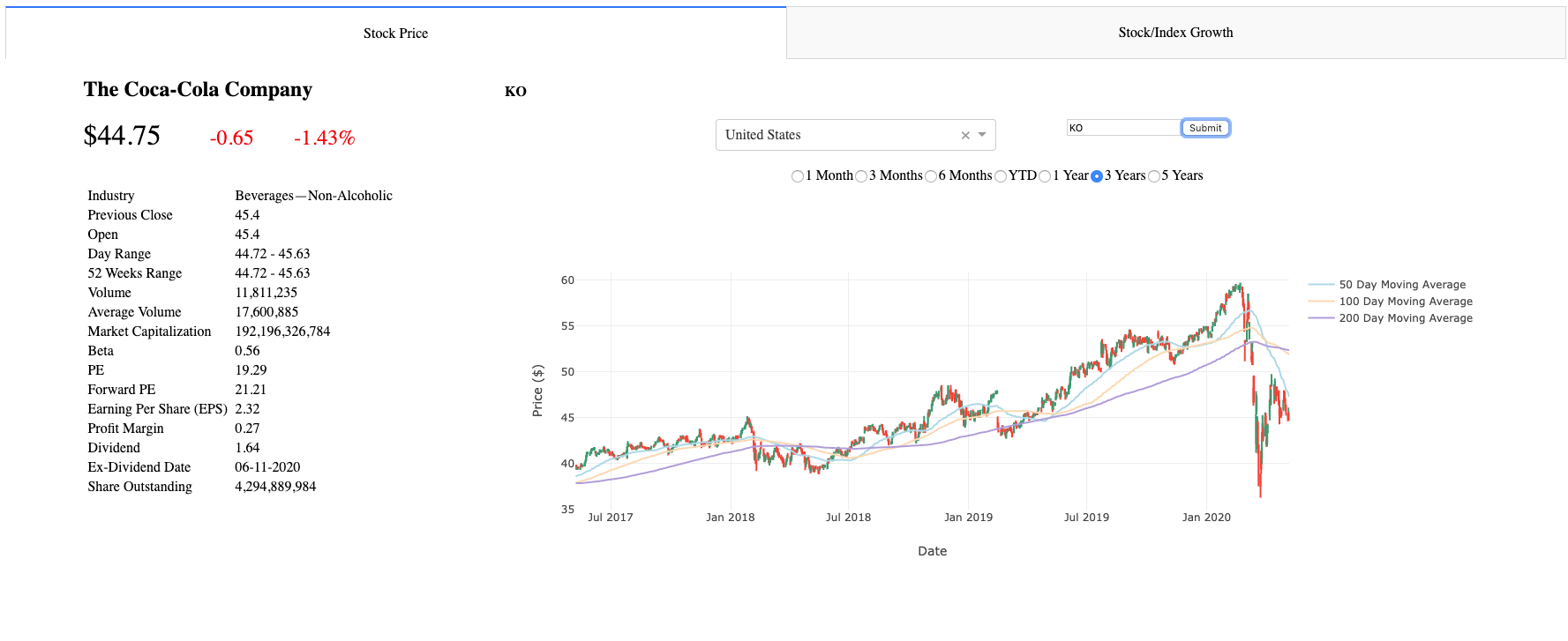Click the KO ticker input field
1568x641 pixels.
coord(1123,128)
